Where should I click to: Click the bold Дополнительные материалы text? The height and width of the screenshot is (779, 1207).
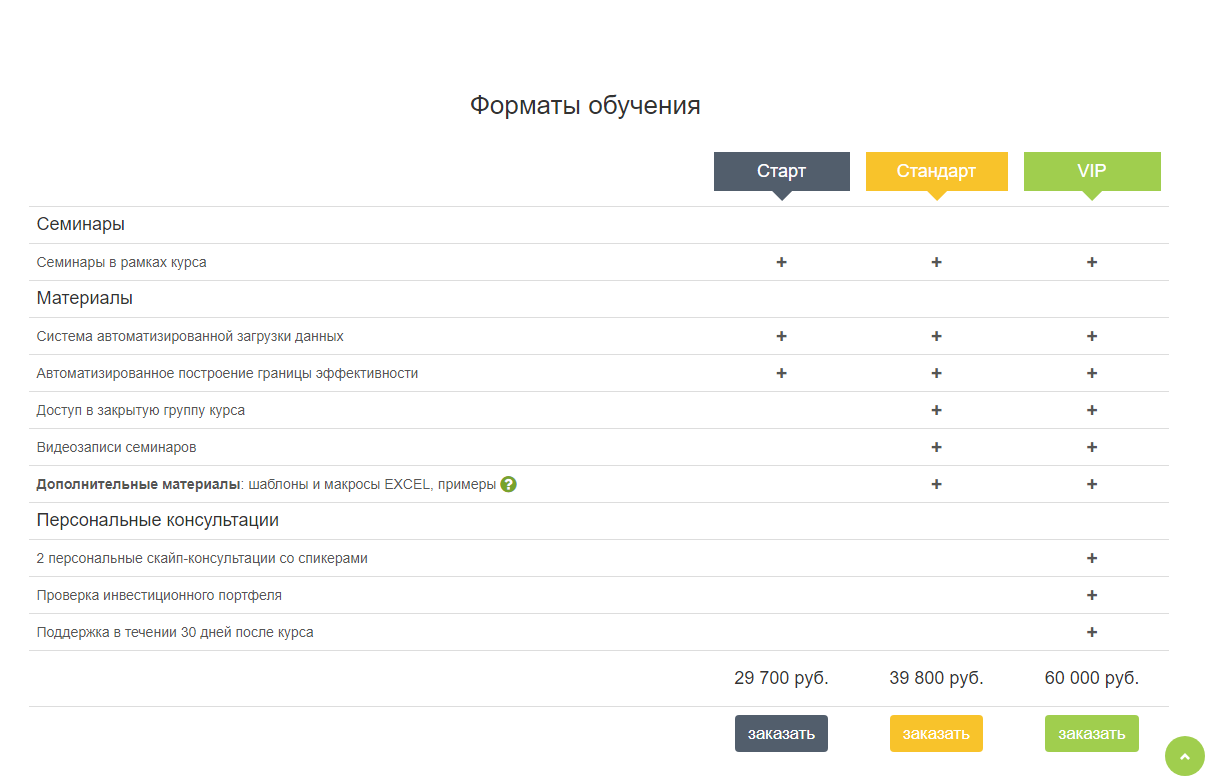(138, 484)
